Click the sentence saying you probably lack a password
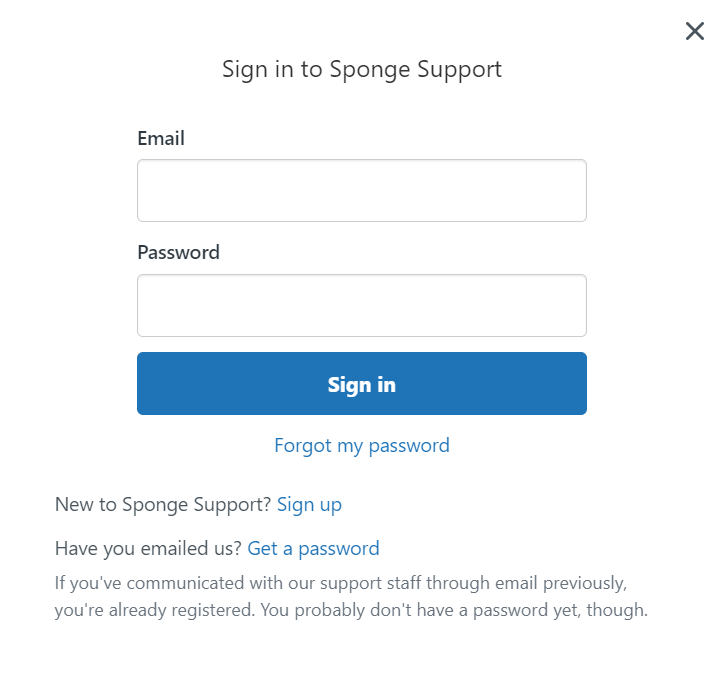Image resolution: width=728 pixels, height=679 pixels. (x=454, y=609)
